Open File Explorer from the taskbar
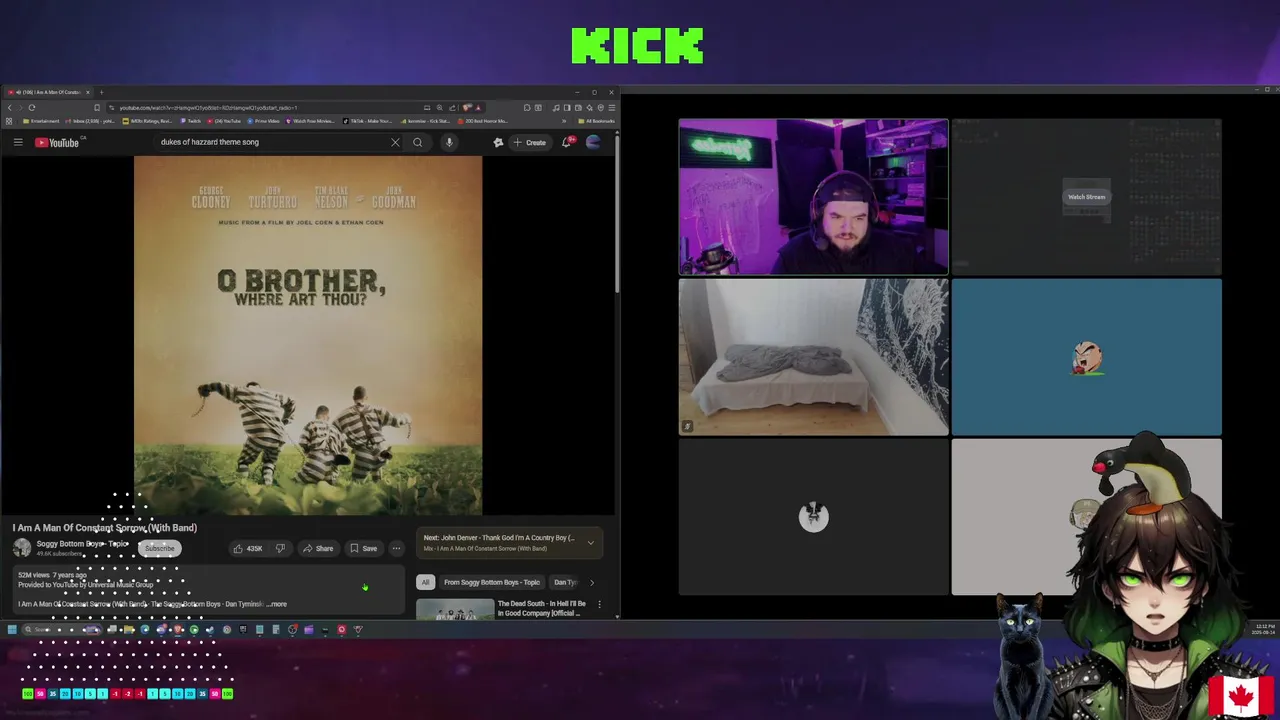 pyautogui.click(x=129, y=630)
